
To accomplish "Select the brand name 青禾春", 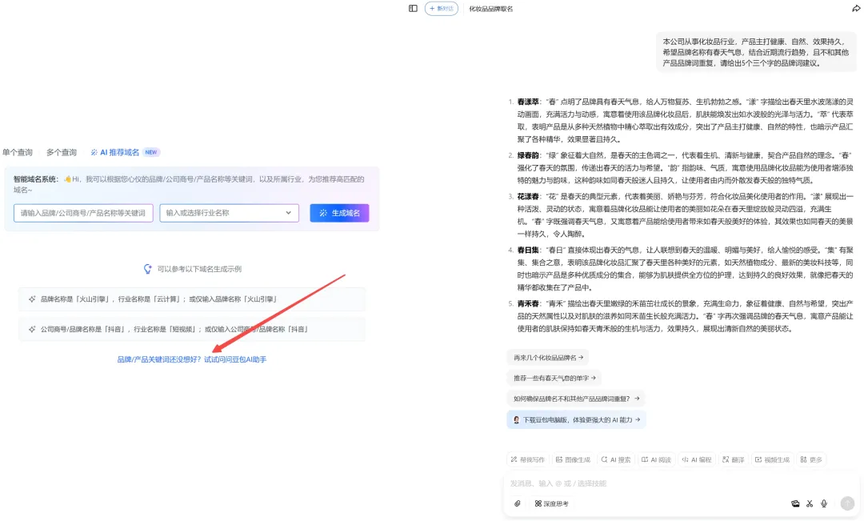I will point(528,303).
